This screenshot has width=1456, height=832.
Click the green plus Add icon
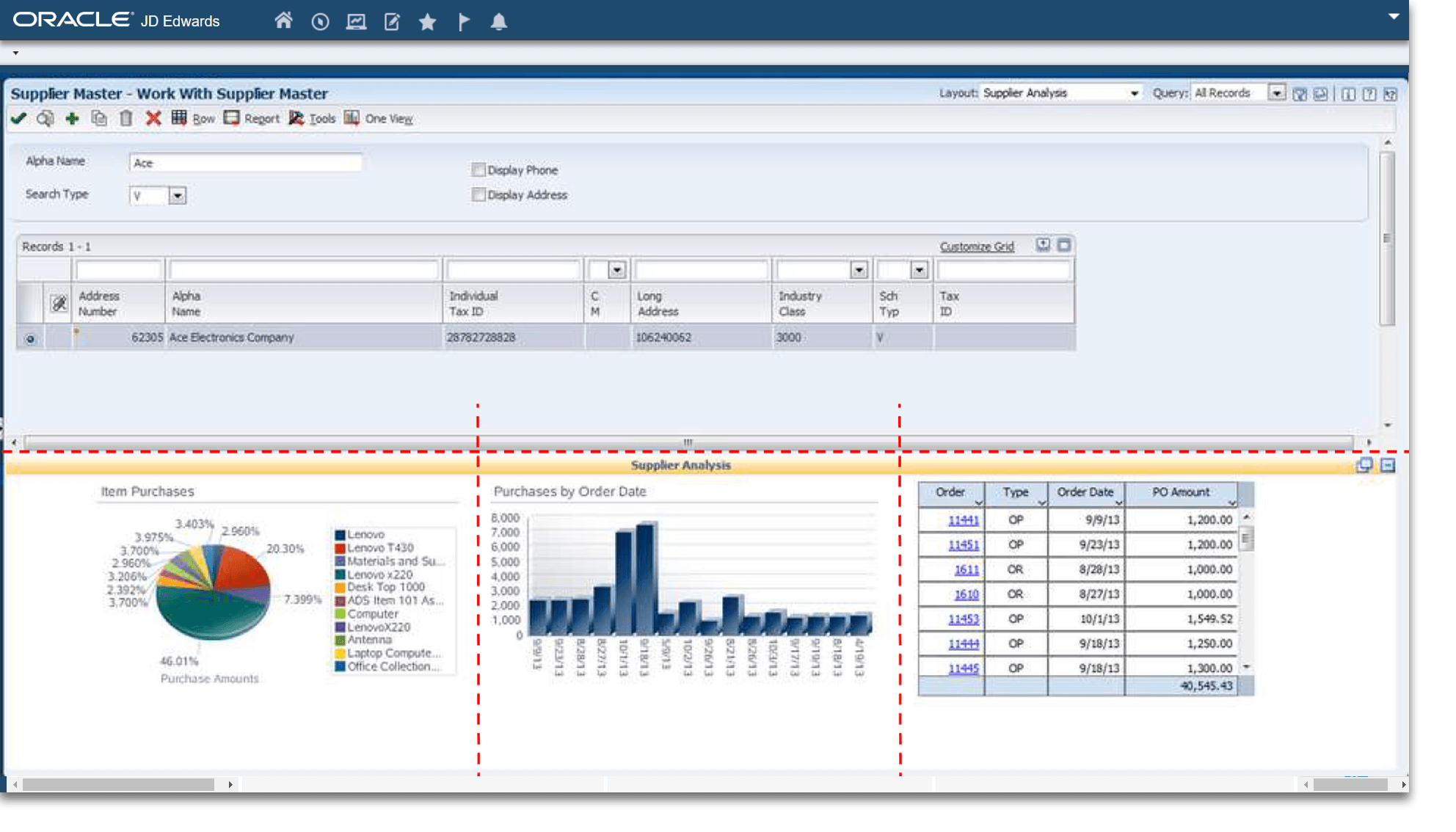point(72,118)
